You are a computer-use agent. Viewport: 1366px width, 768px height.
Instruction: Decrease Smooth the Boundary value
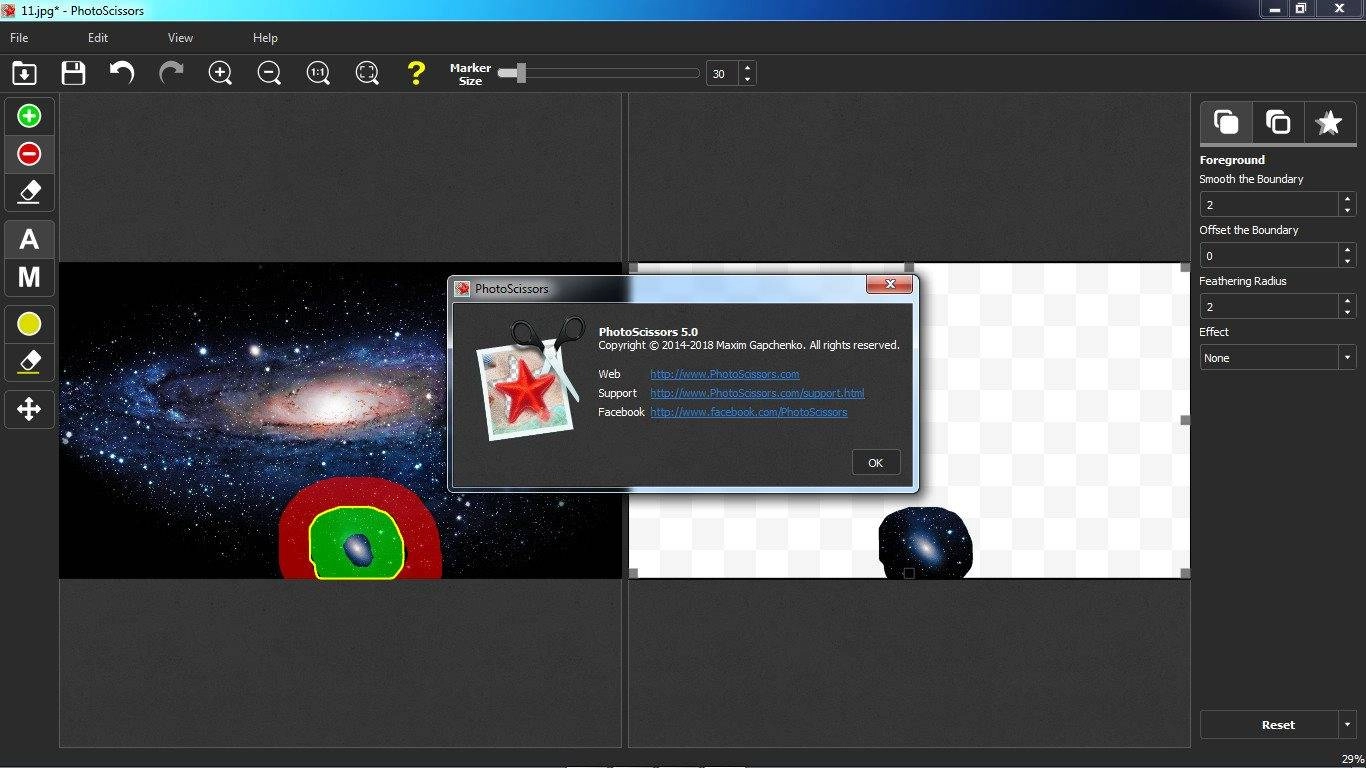click(1348, 210)
